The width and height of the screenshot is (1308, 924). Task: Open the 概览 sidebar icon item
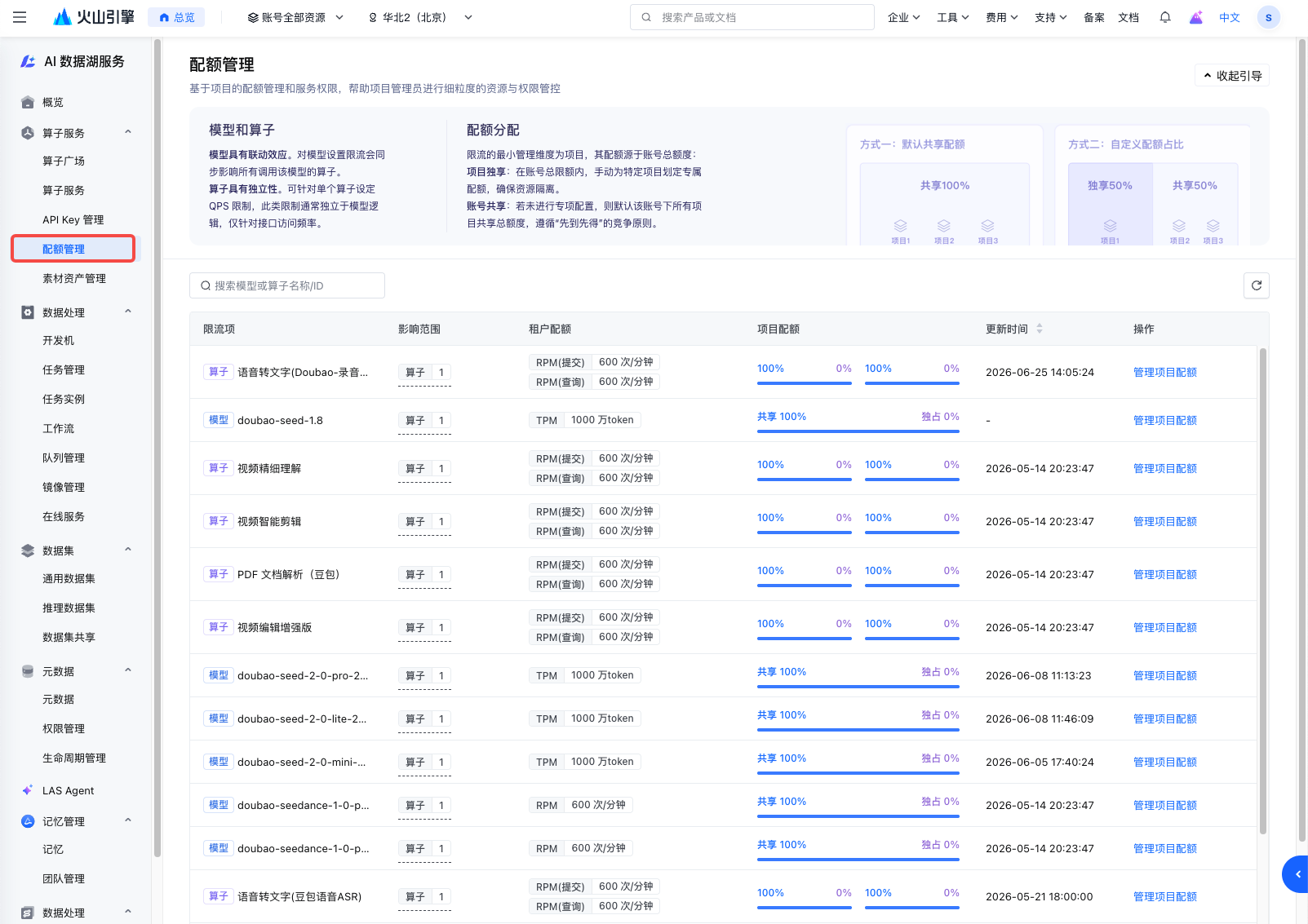point(28,102)
